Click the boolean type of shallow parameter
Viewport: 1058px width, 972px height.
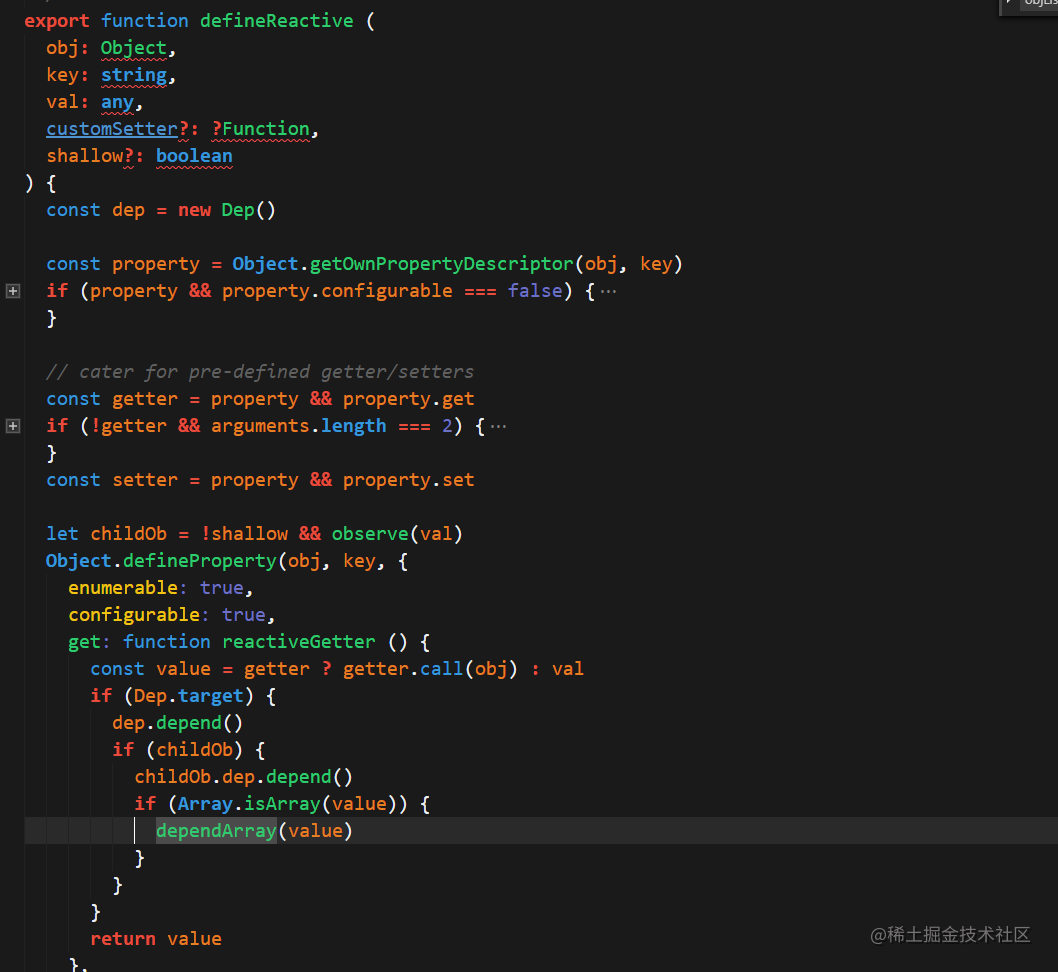(x=194, y=155)
